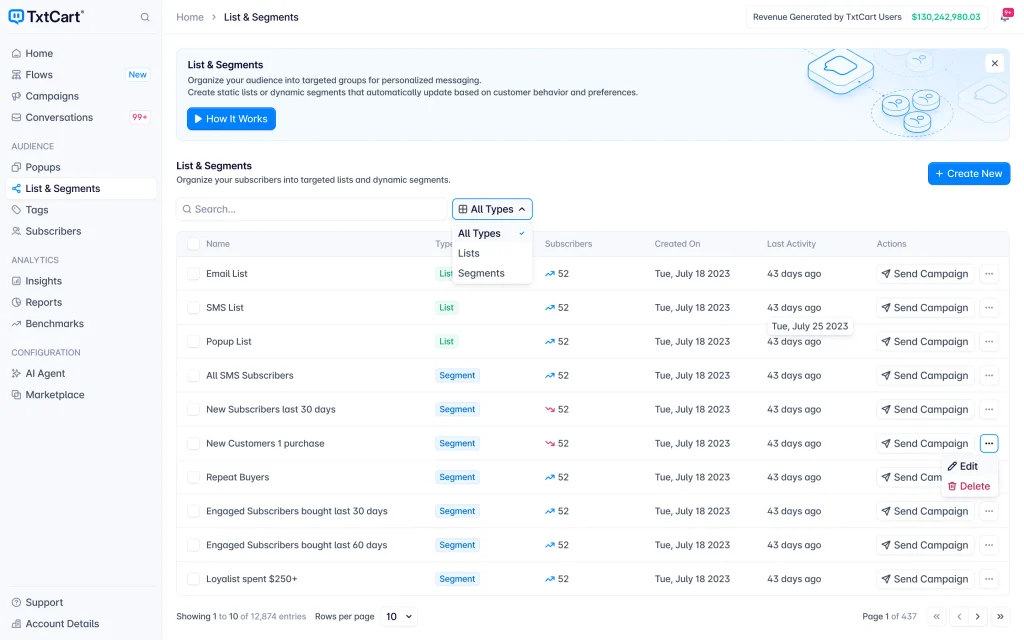1024x640 pixels.
Task: Open more options for New Subscribers last 30 days
Action: click(989, 409)
